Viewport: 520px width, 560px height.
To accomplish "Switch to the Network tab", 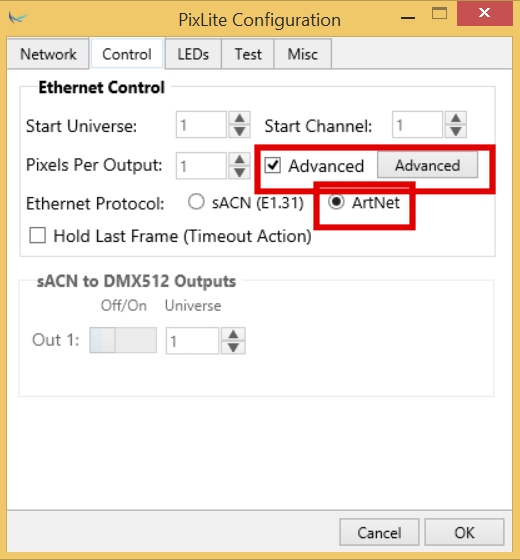I will [x=48, y=54].
